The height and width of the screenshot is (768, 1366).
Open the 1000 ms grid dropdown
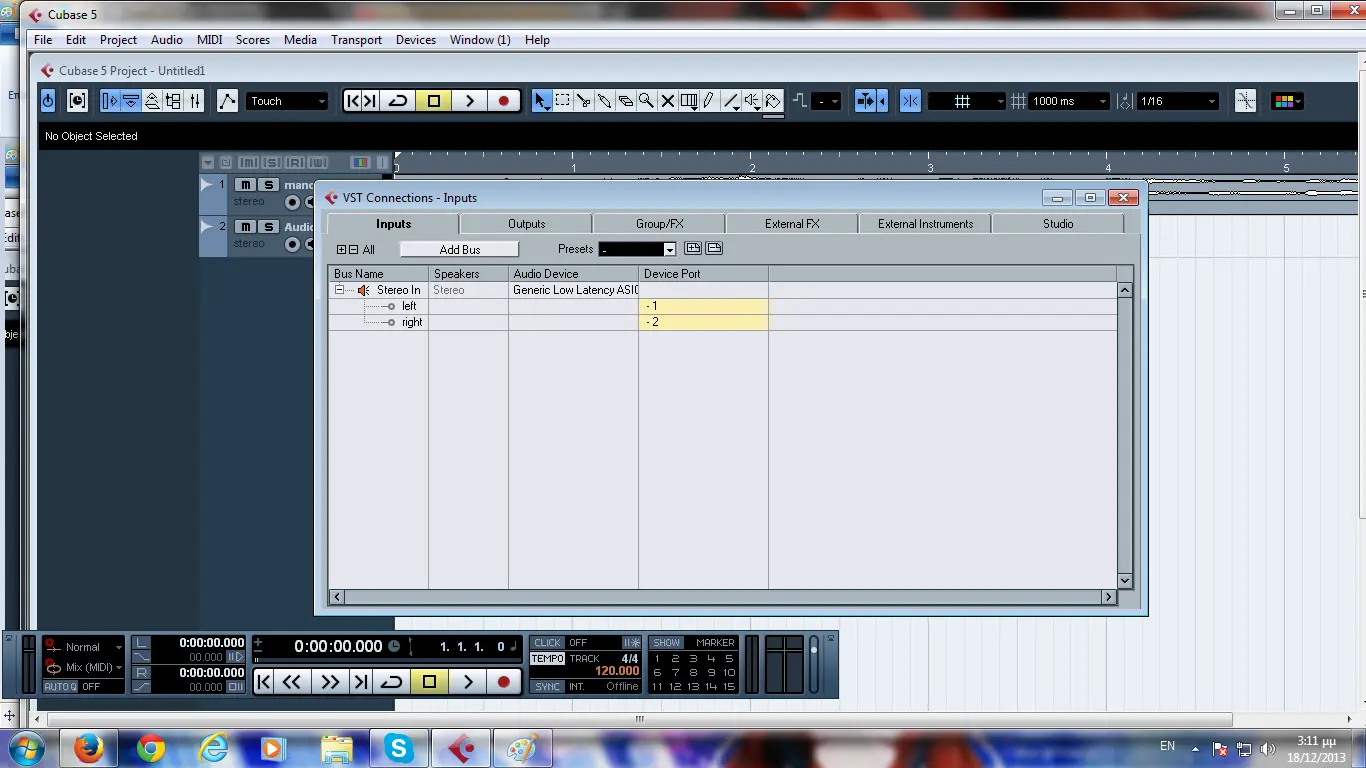1071,101
